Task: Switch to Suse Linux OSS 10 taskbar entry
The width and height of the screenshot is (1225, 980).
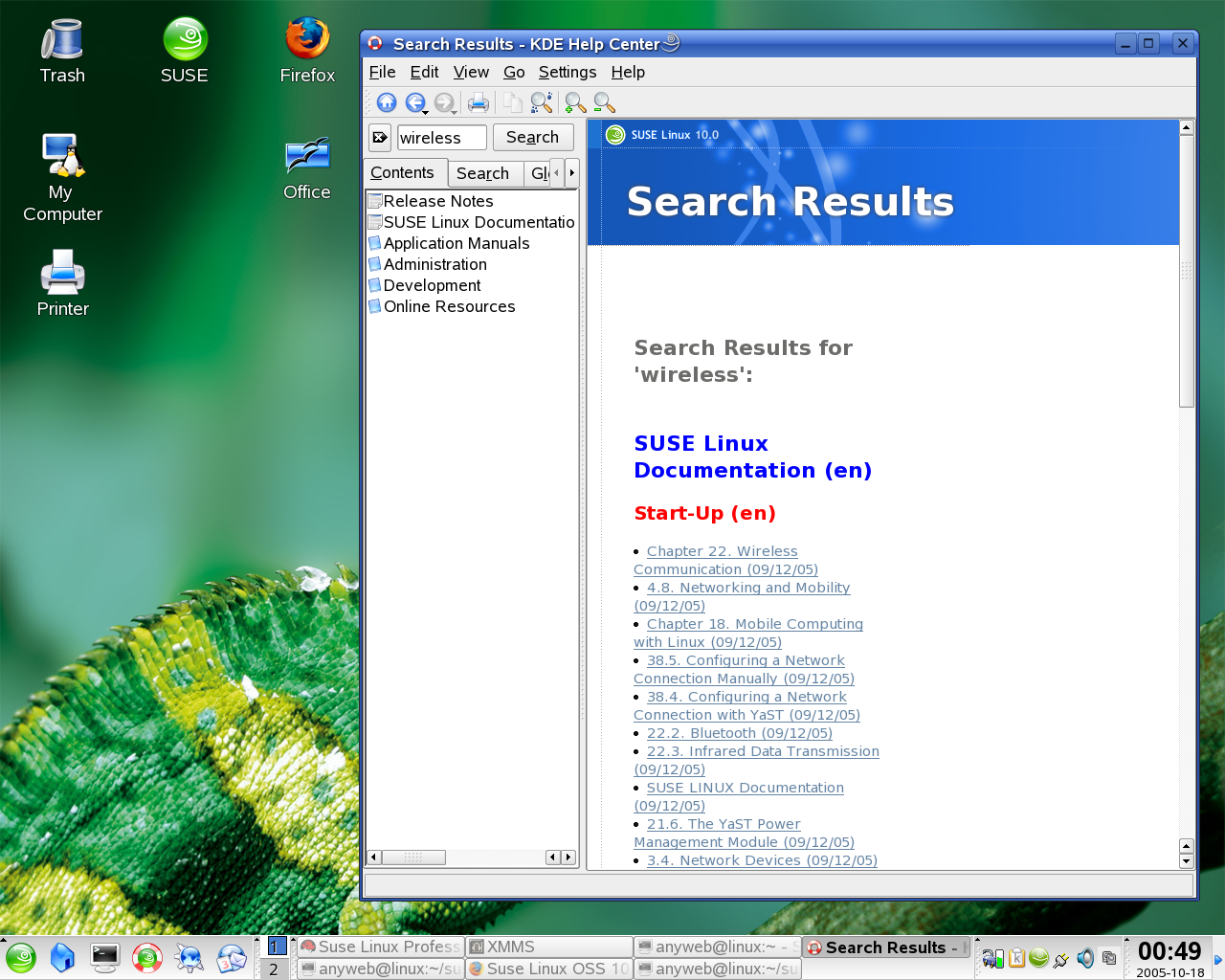Action: point(549,969)
